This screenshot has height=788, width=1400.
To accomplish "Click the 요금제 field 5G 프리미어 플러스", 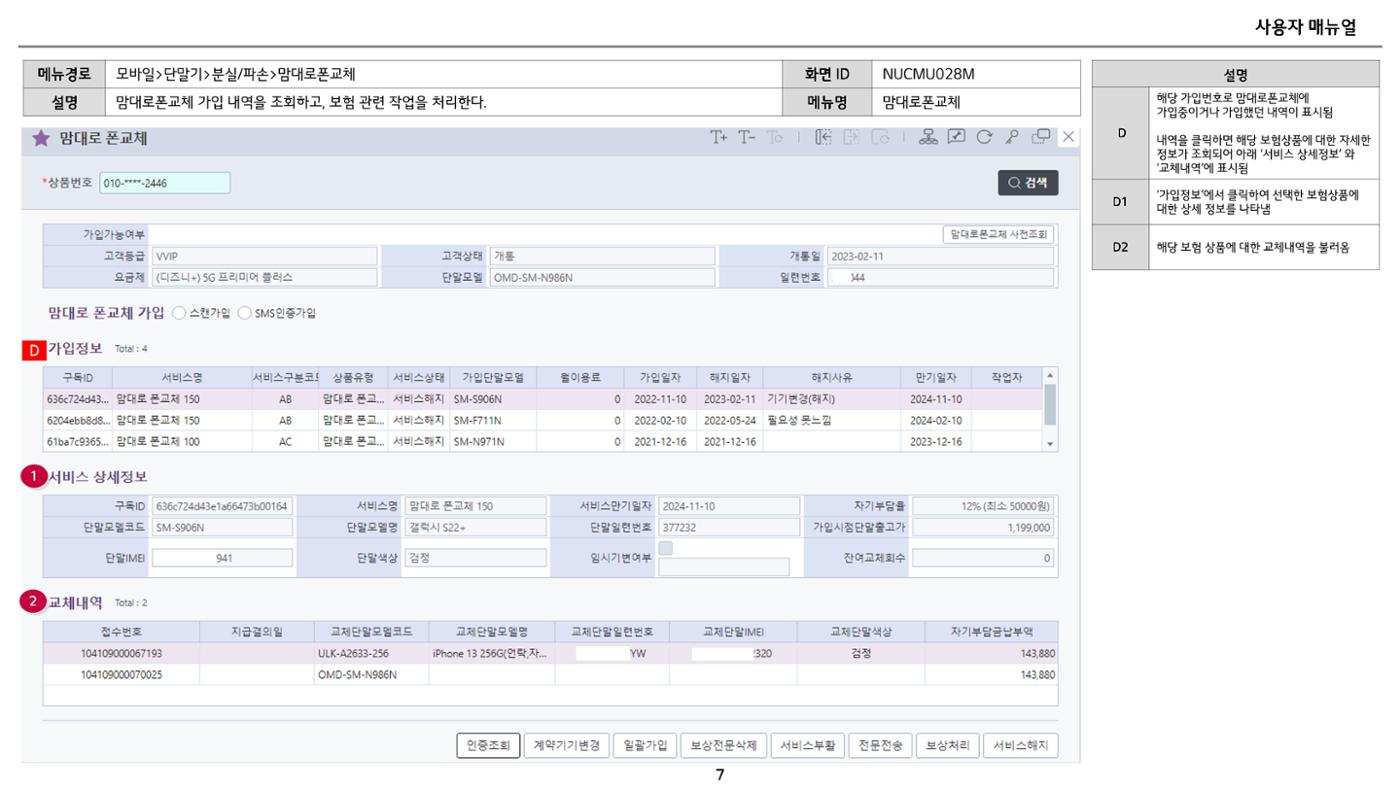I will (263, 277).
